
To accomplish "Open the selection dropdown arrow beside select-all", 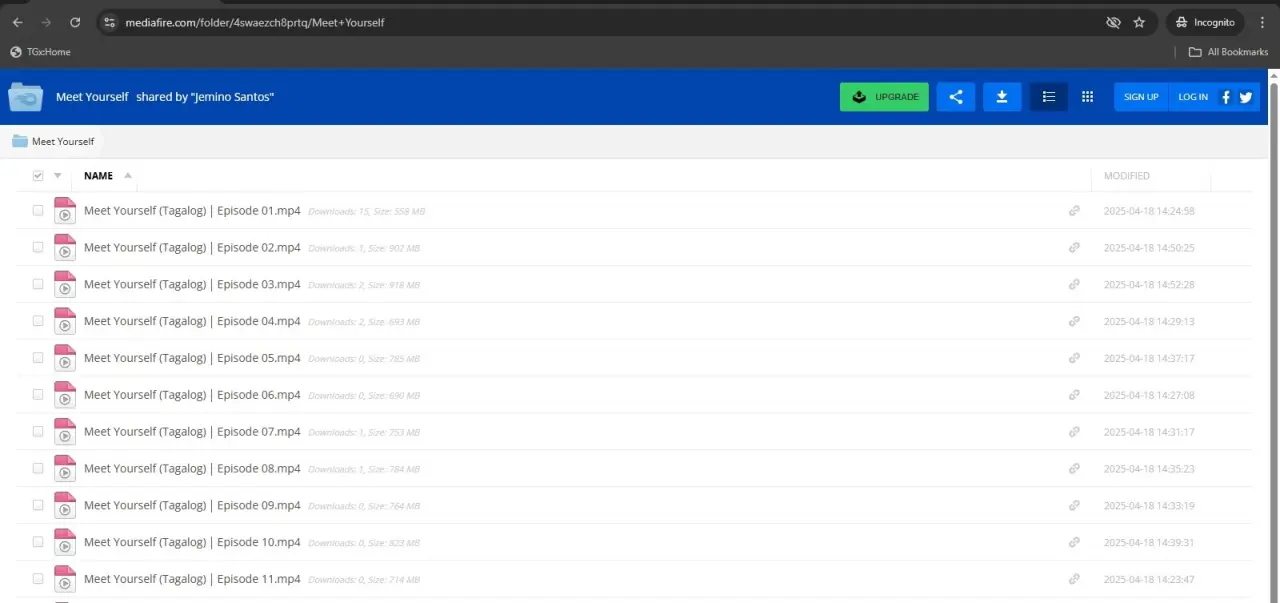I will click(57, 176).
